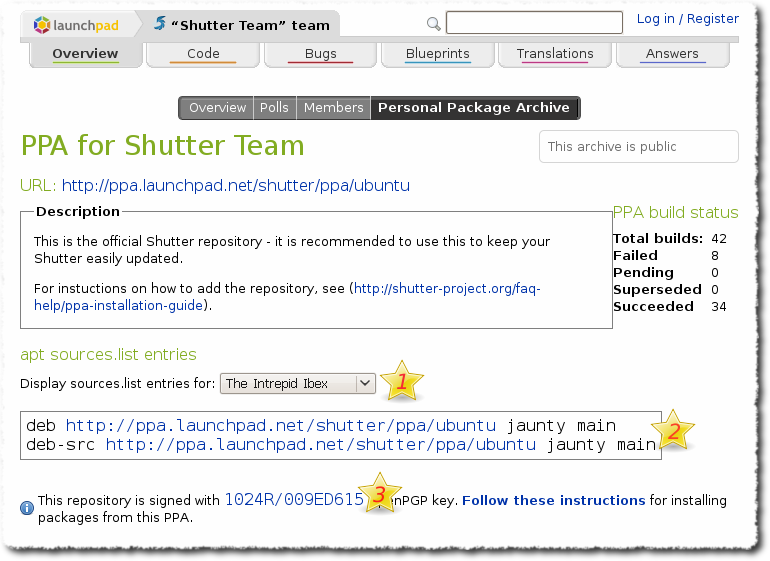Select Overview in the team sub-menu

point(217,108)
